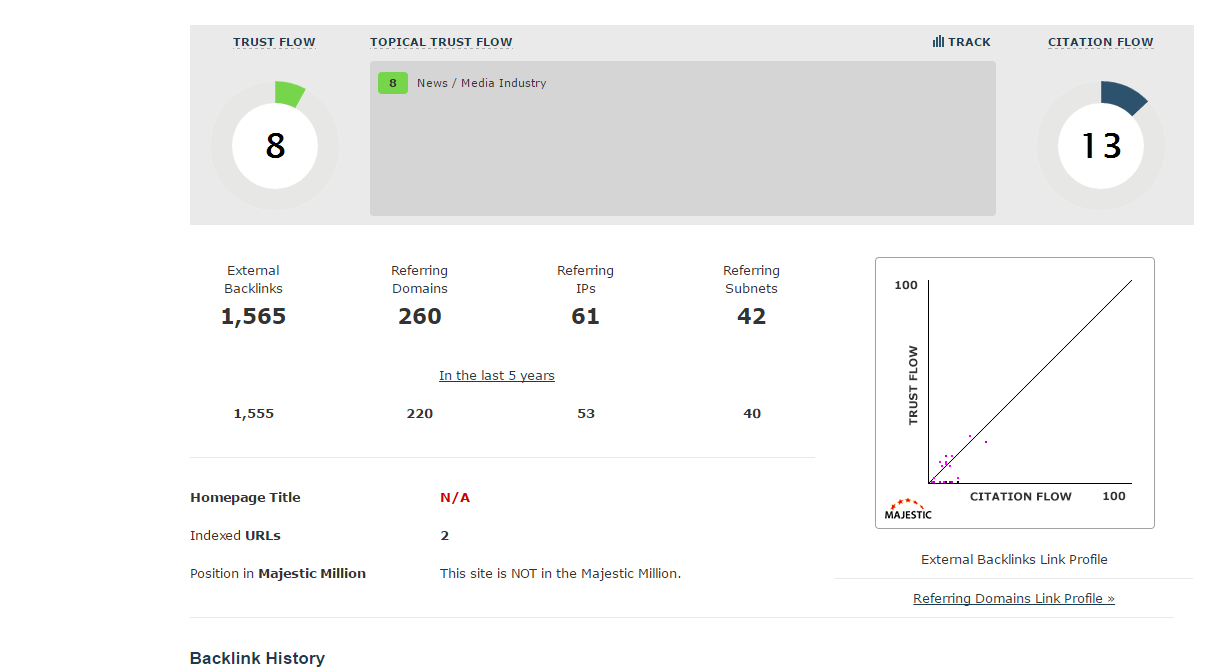The image size is (1220, 668).
Task: Click the Referring Subnets count 42
Action: [752, 317]
